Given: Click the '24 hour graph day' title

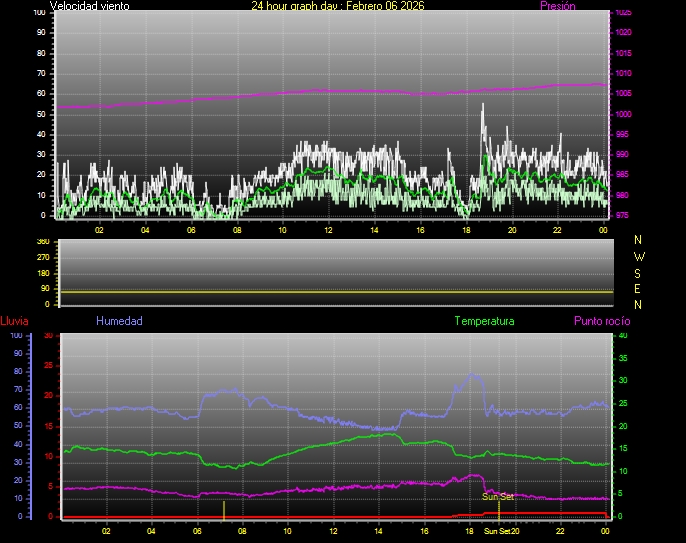Looking at the screenshot, I should click(339, 6).
